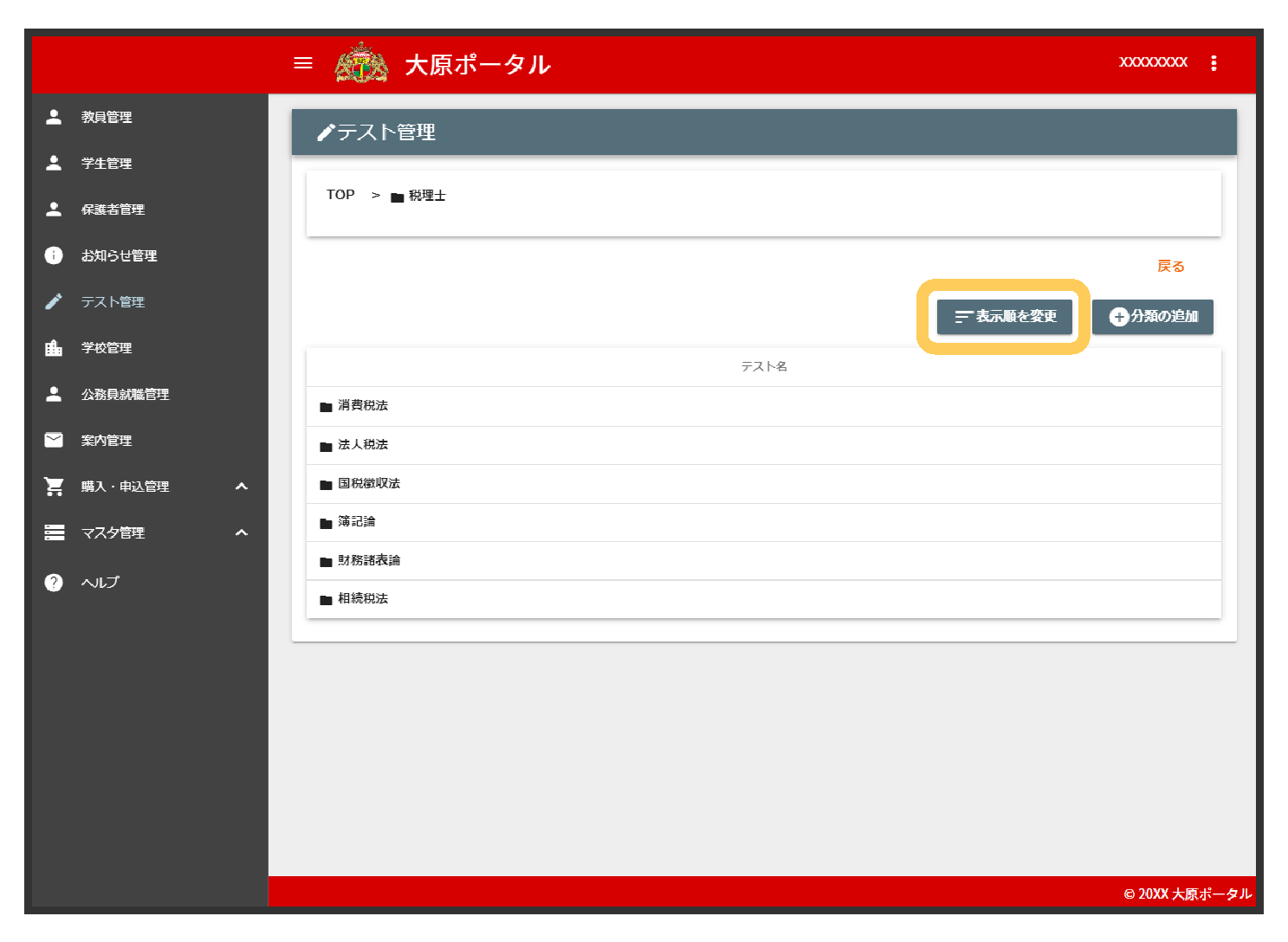Click the マスタ管理 storage icon
Image resolution: width=1288 pixels, height=942 pixels.
(x=54, y=532)
